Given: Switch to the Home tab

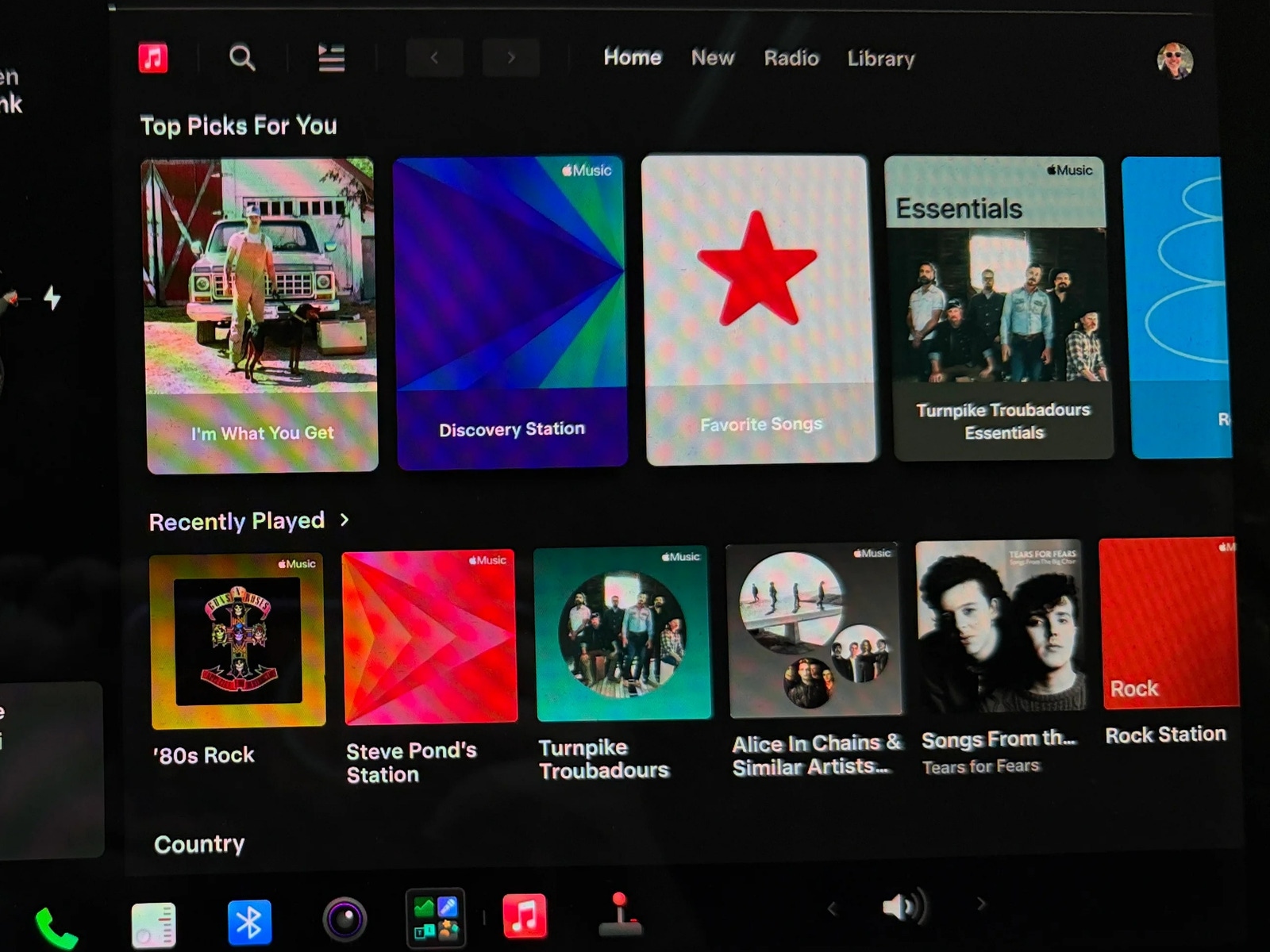Looking at the screenshot, I should (633, 57).
